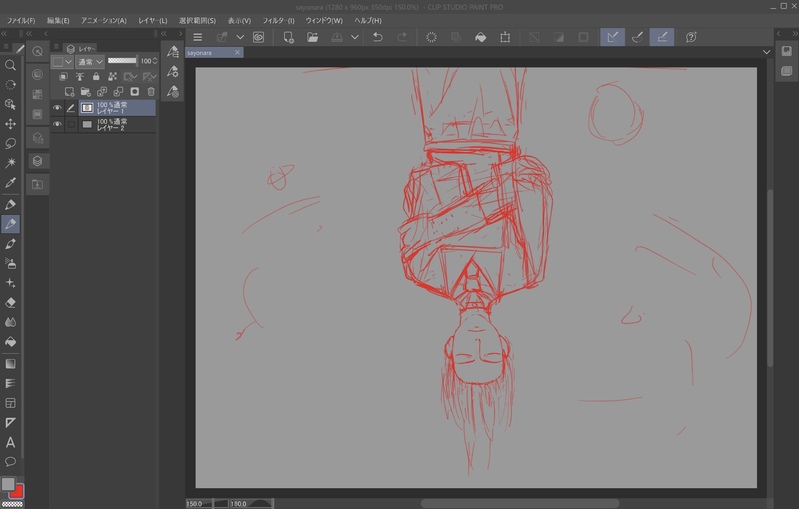799x509 pixels.
Task: Toggle the lock layer icon
Action: [x=96, y=77]
